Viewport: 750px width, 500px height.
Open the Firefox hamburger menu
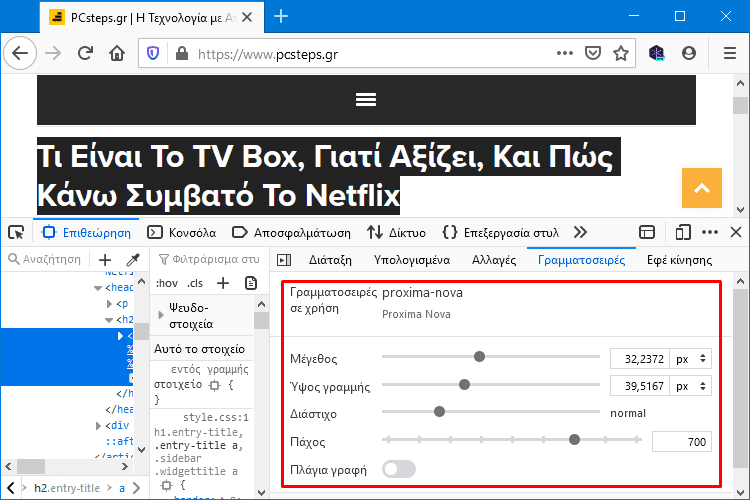coord(730,53)
